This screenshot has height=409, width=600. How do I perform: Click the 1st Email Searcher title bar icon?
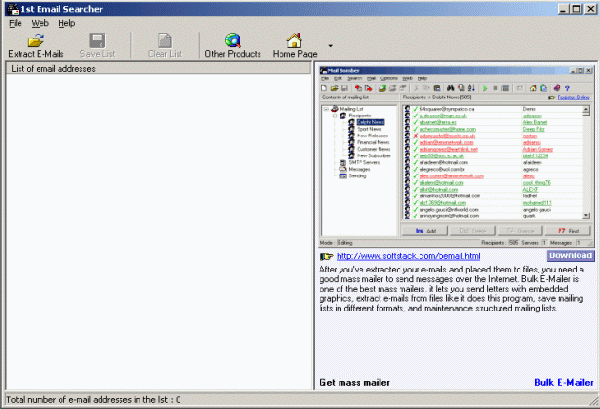[9, 7]
